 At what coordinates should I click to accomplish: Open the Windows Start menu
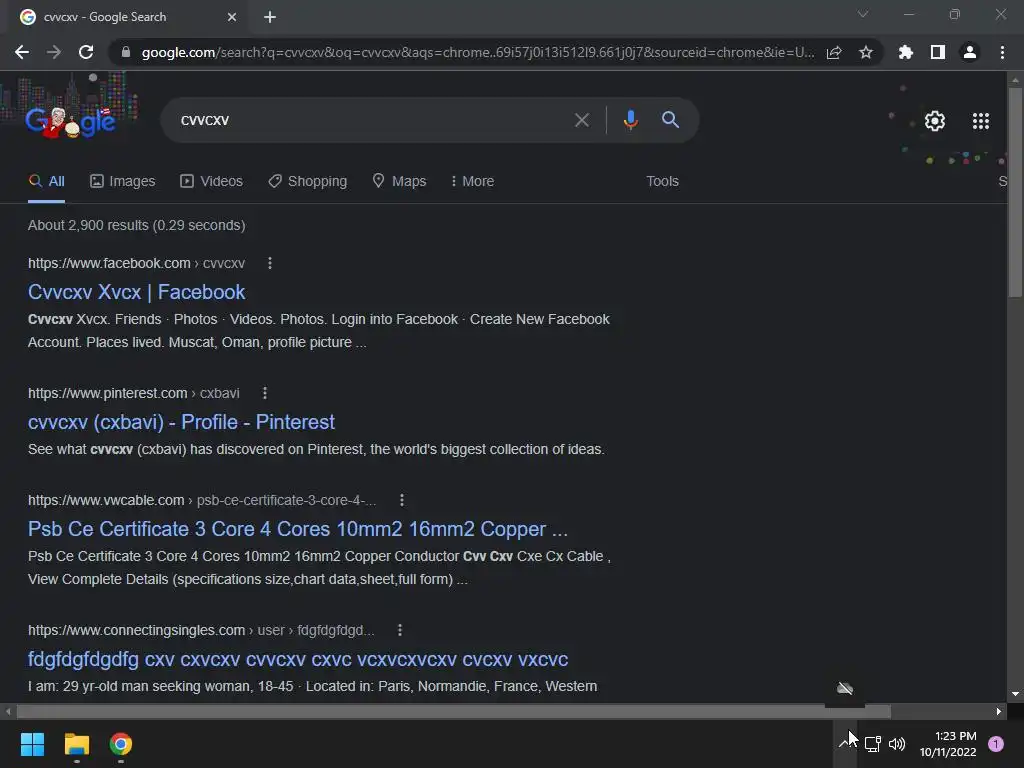click(32, 744)
